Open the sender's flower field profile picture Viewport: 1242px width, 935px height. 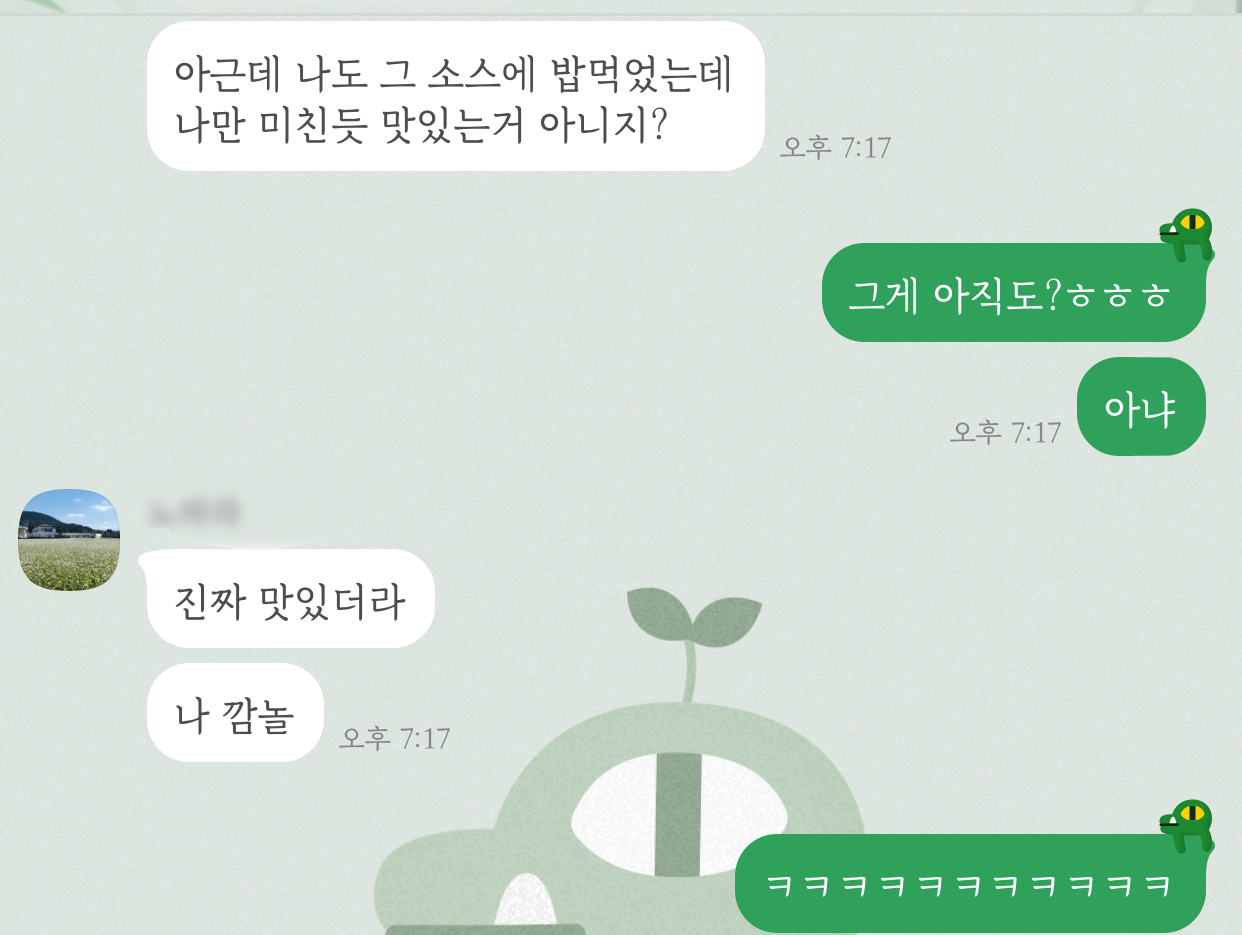click(69, 540)
